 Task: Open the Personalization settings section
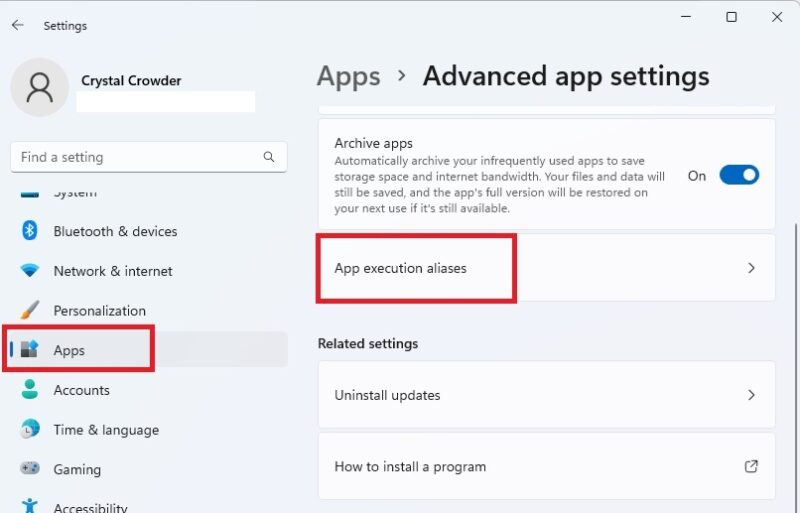(99, 310)
